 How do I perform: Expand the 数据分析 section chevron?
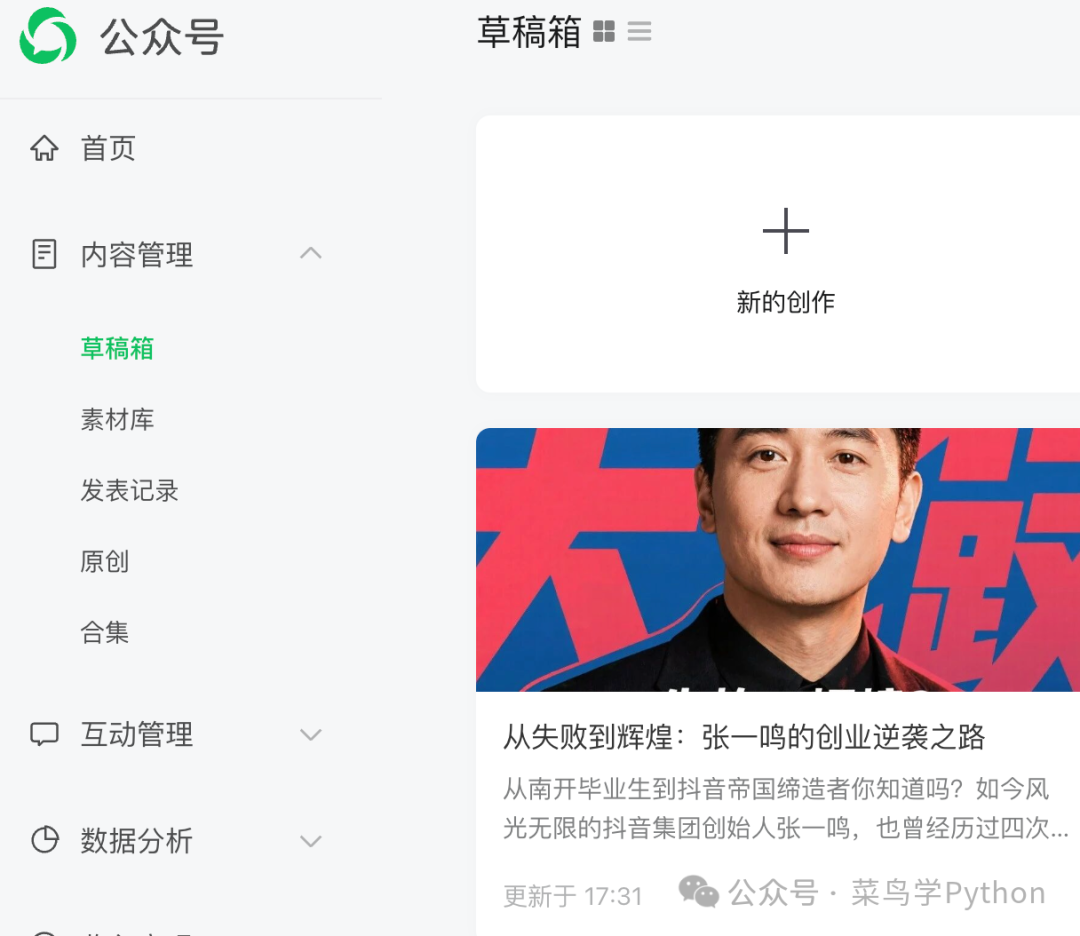(x=311, y=841)
